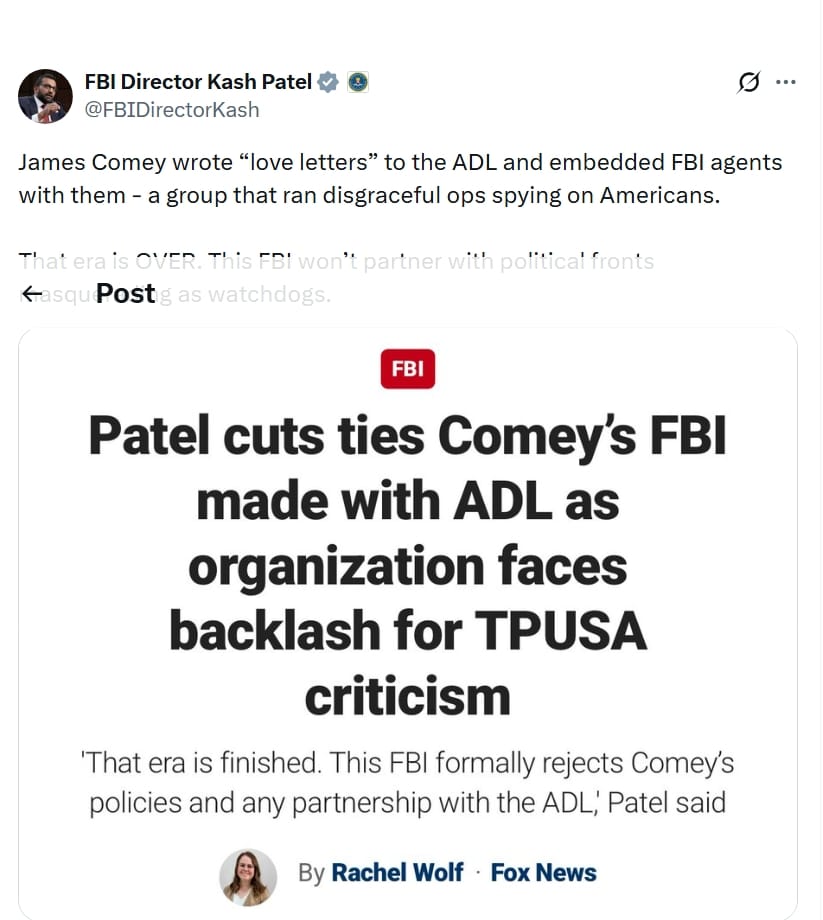Click the Grok slashed-circle icon
The height and width of the screenshot is (920, 823).
[748, 82]
